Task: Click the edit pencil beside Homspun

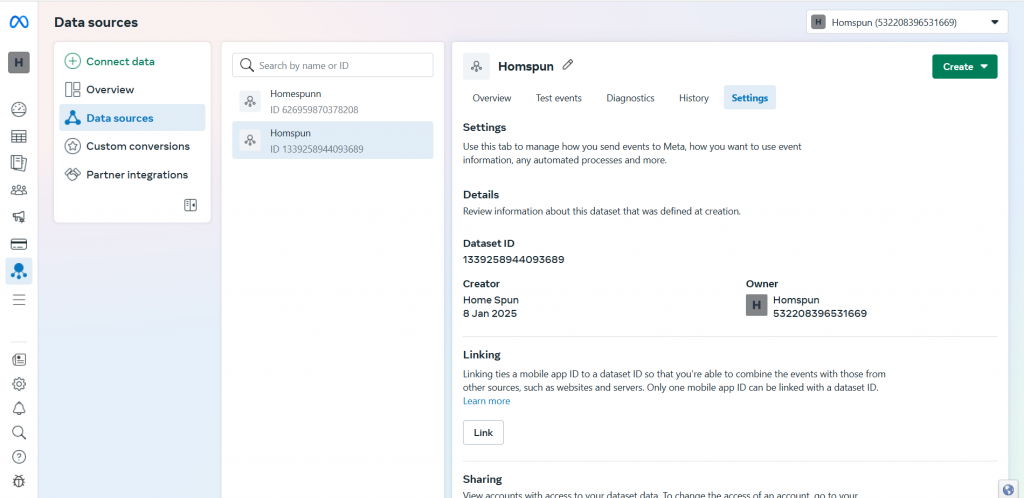Action: 568,65
